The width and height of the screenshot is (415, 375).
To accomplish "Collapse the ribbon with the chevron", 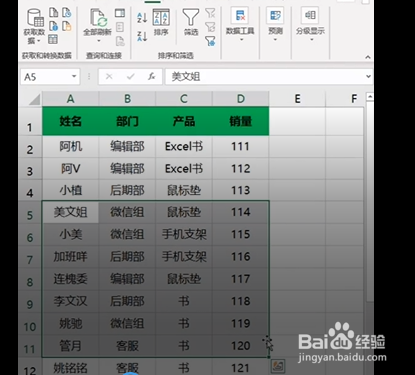I will 368,57.
